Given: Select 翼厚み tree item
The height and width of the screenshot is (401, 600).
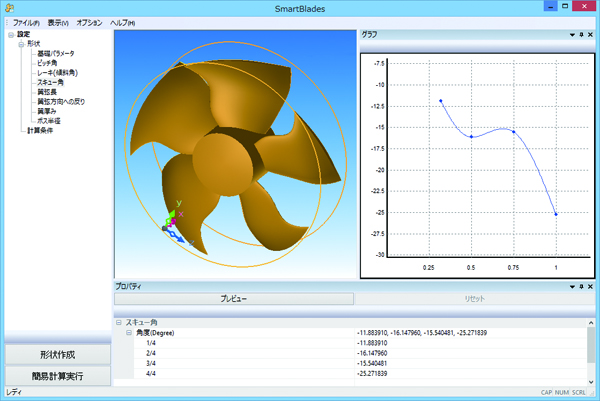Looking at the screenshot, I should pyautogui.click(x=47, y=111).
